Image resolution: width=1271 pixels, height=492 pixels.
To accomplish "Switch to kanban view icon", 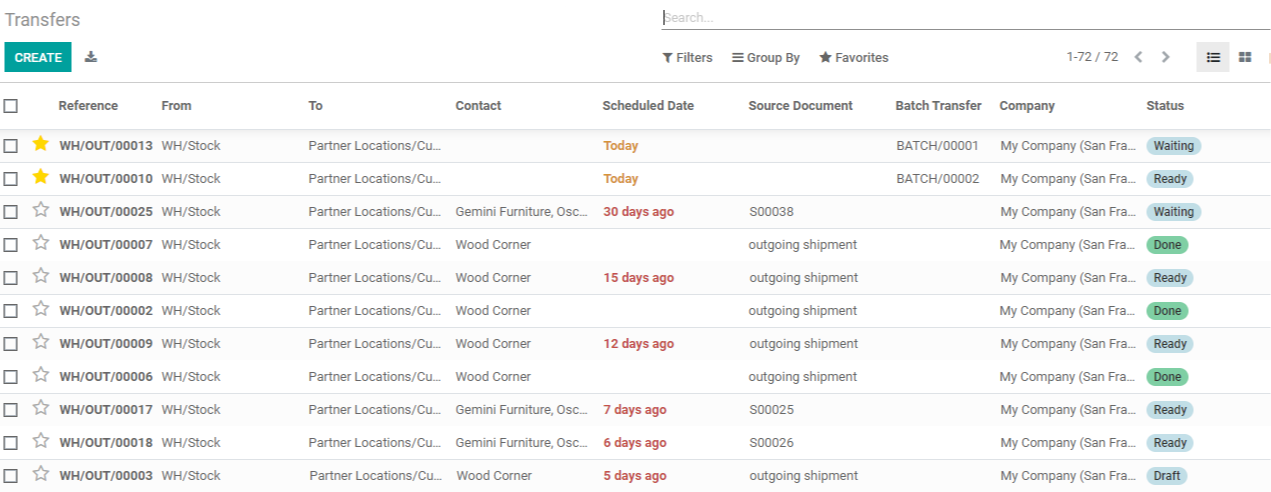I will click(1245, 57).
